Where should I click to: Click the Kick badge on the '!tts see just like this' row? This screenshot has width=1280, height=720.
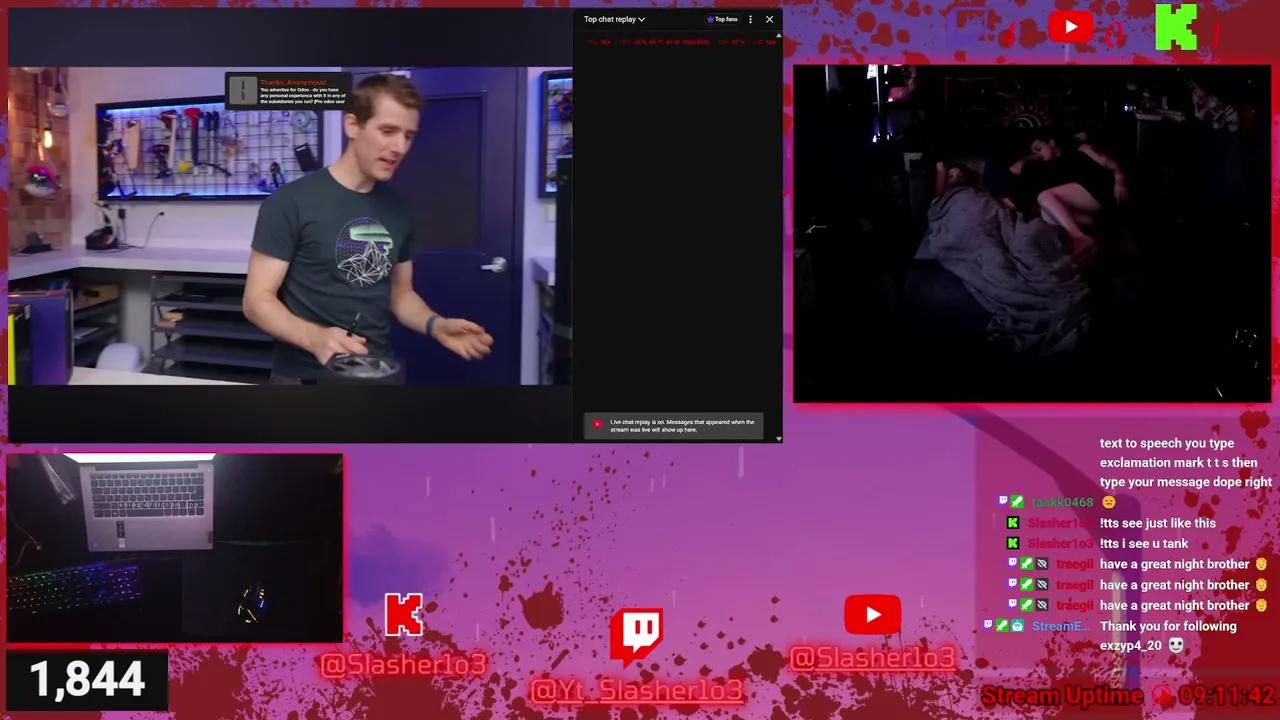coord(1013,523)
